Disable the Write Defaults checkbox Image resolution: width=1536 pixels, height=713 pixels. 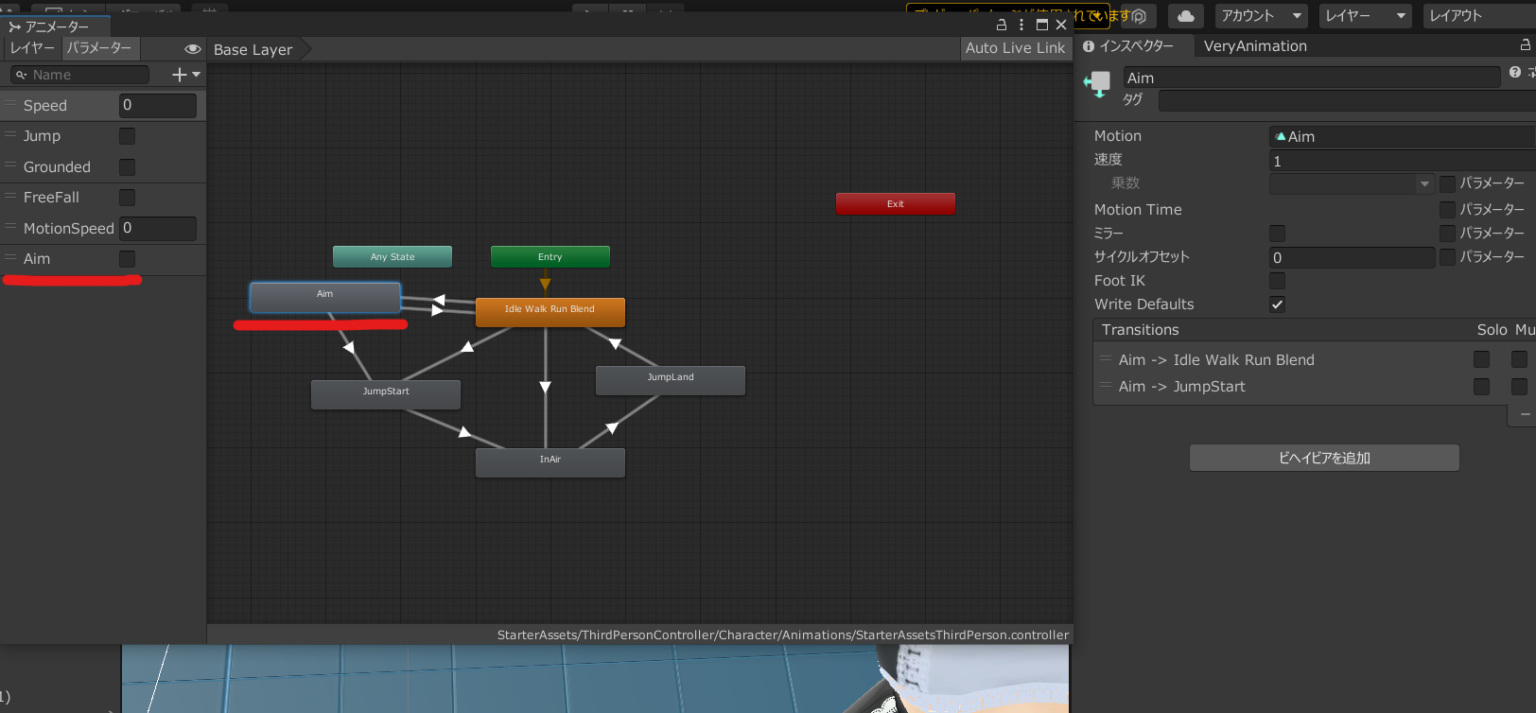tap(1277, 304)
